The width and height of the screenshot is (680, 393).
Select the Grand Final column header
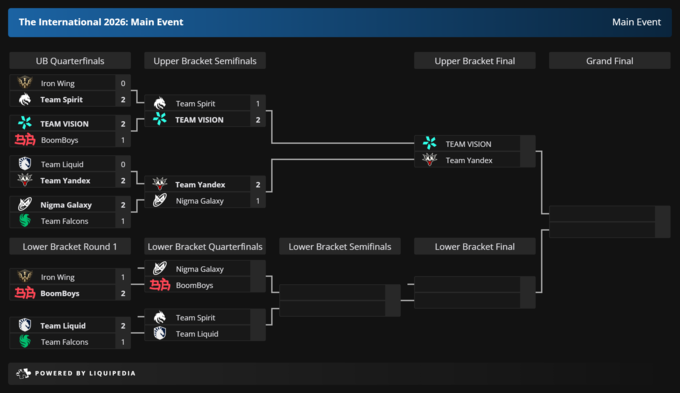(609, 61)
